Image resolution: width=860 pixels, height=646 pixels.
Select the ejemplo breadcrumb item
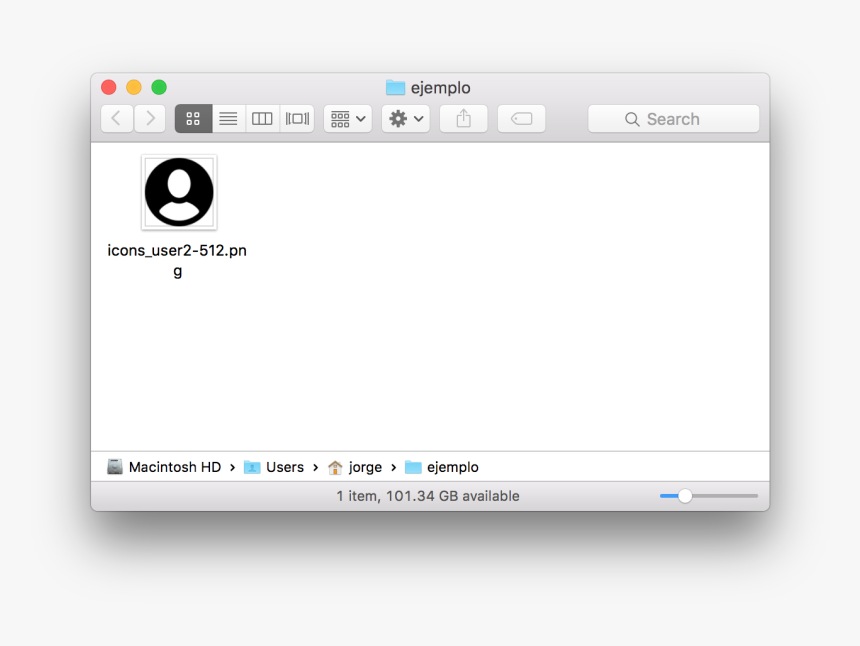pos(452,467)
